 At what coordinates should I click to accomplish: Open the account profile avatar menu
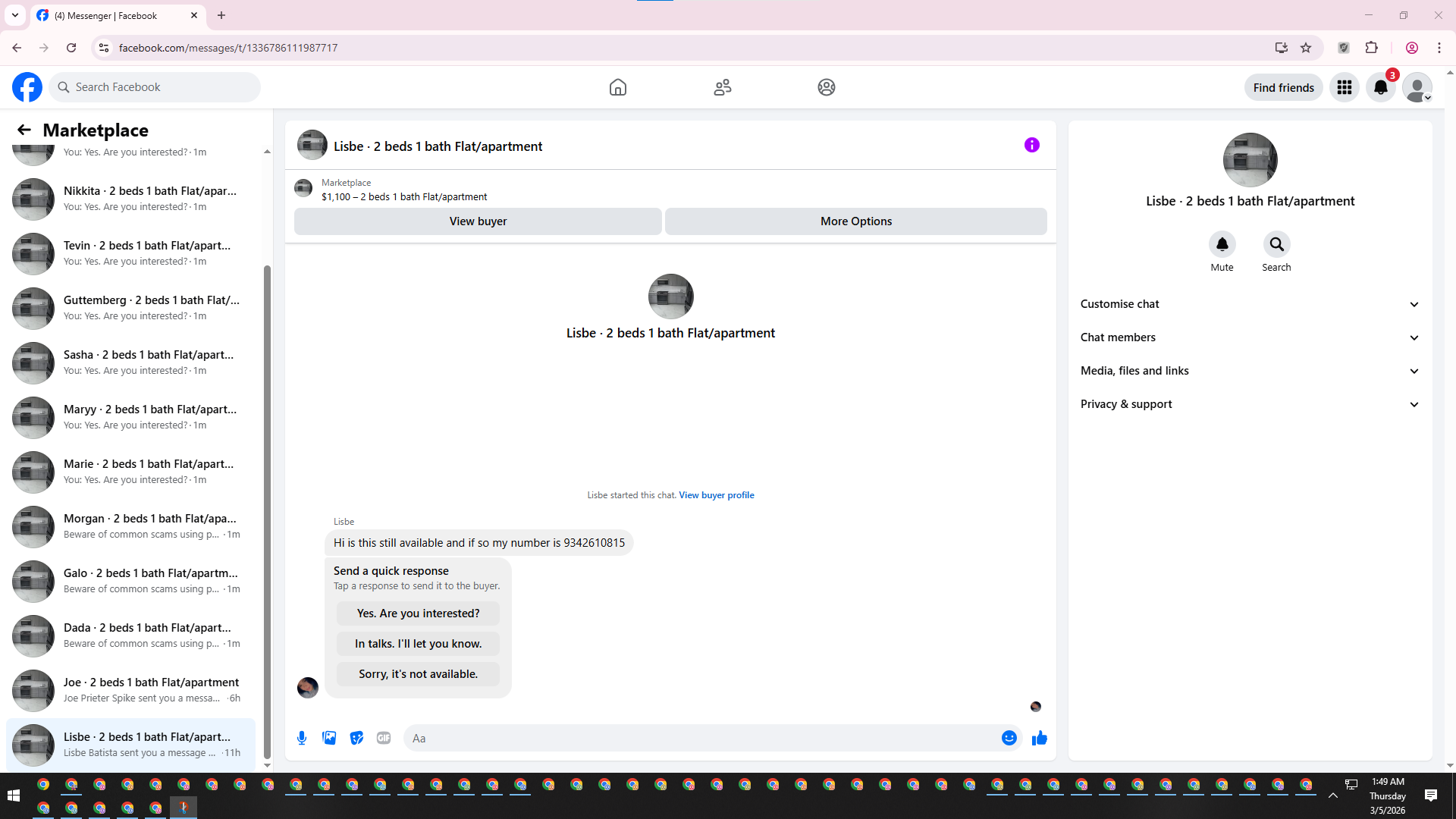[1417, 87]
